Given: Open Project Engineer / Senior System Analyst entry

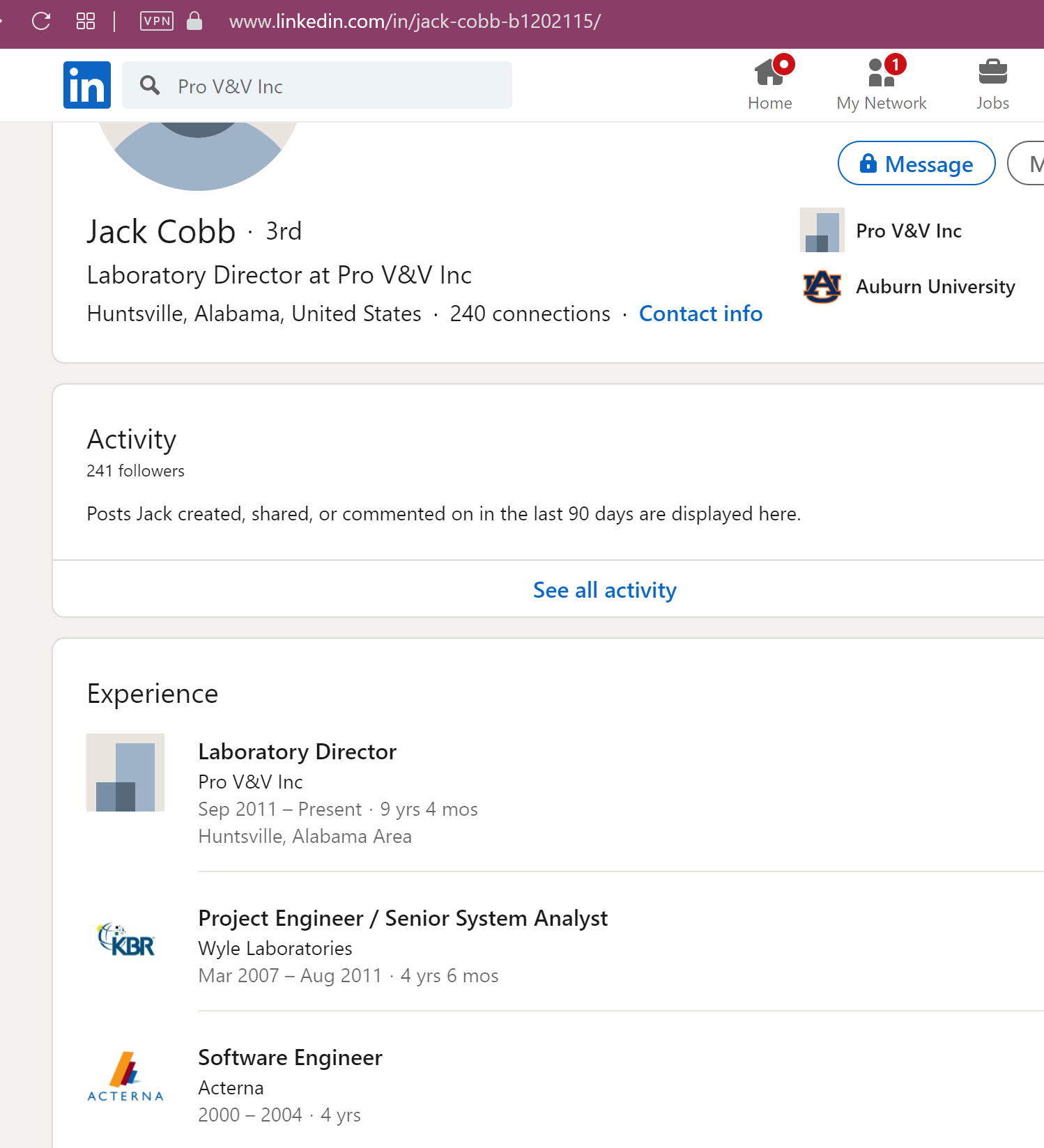Looking at the screenshot, I should (403, 918).
